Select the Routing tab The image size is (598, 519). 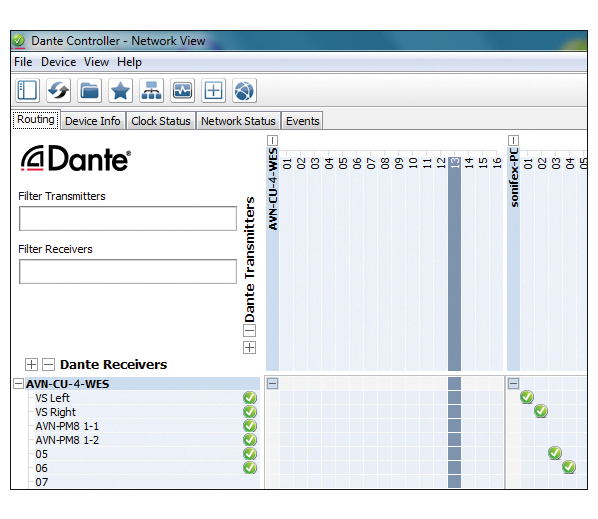point(36,120)
